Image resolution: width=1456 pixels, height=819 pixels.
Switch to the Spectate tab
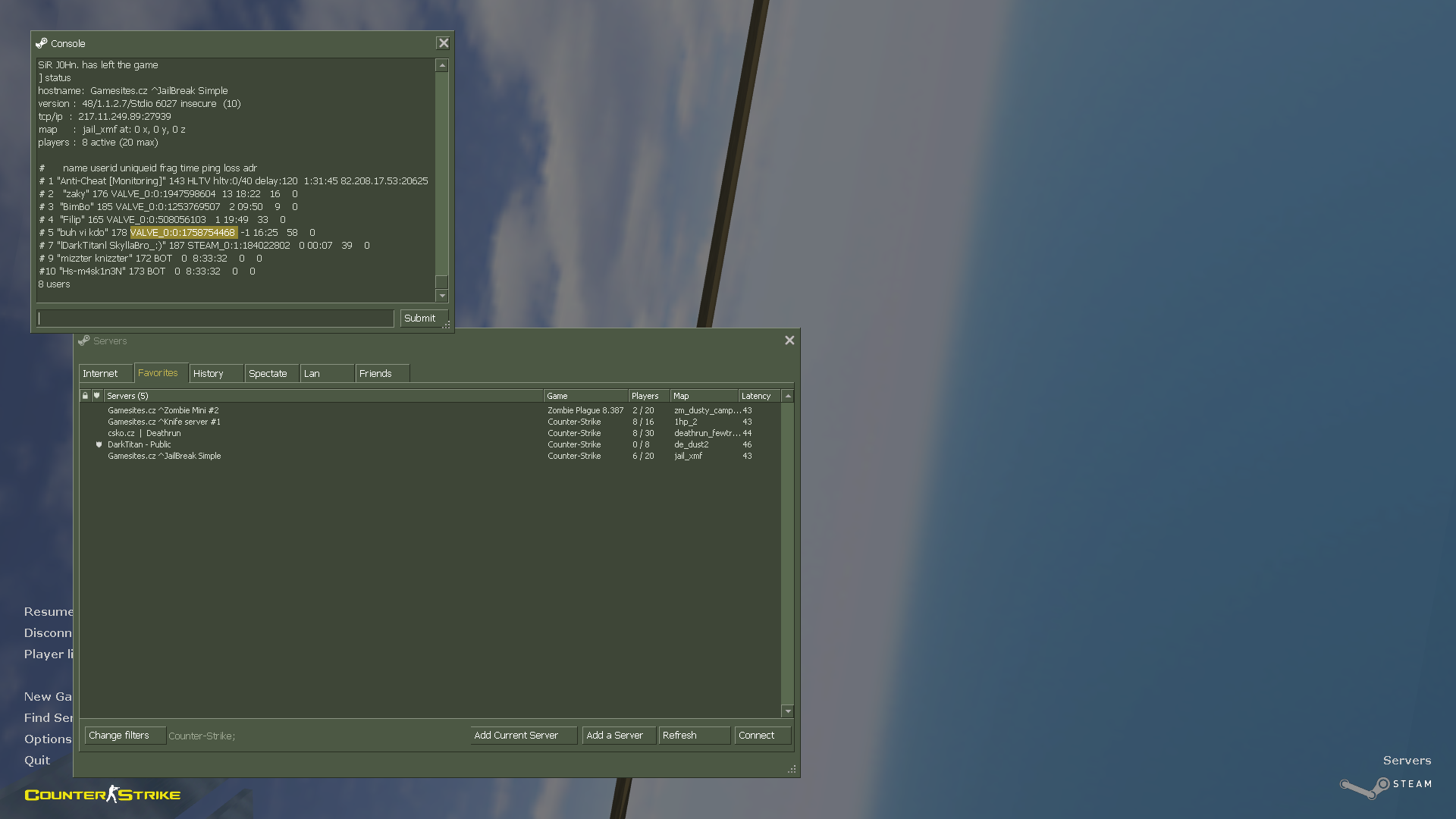point(271,373)
